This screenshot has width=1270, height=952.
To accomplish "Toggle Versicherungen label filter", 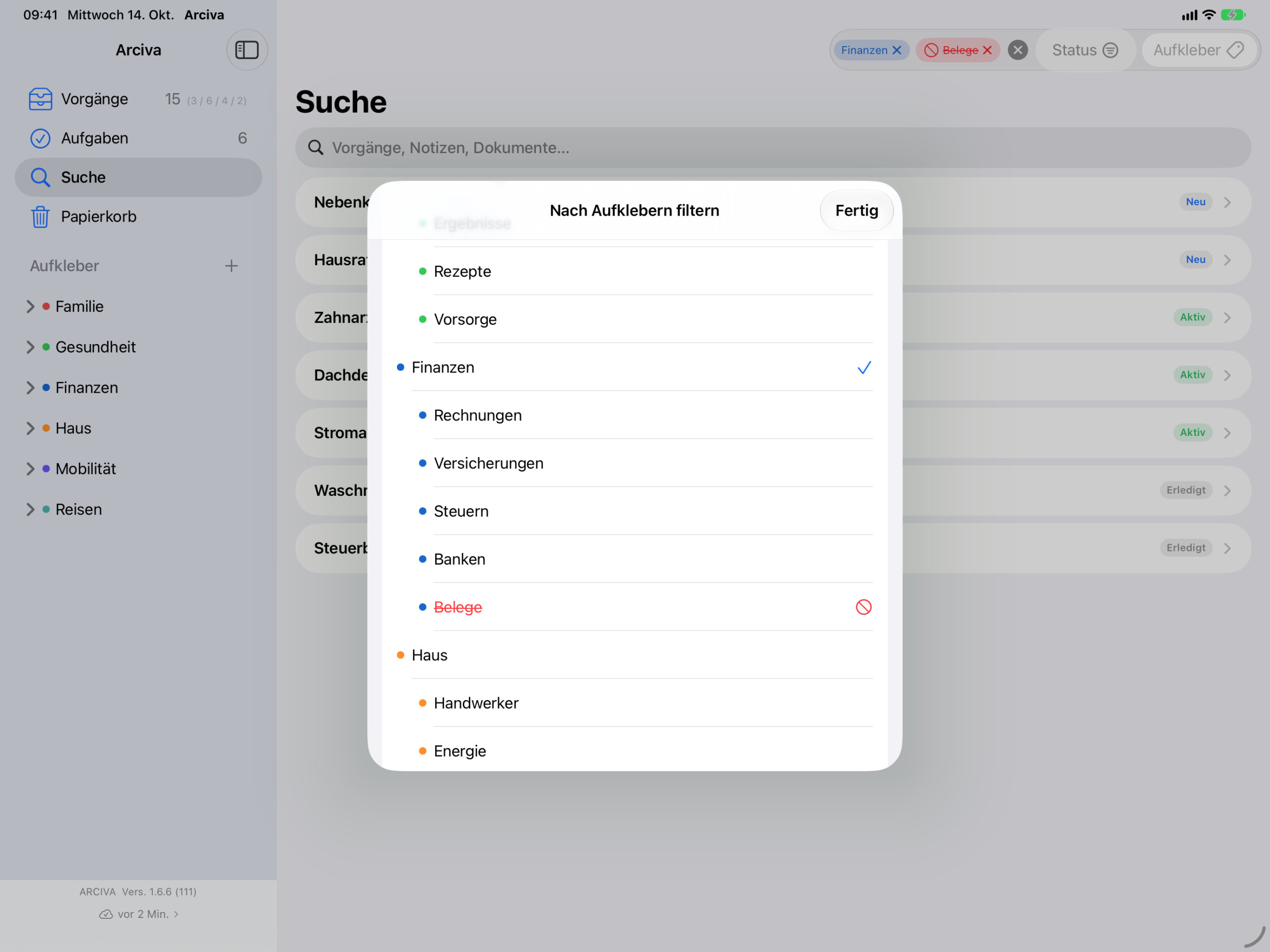I will pyautogui.click(x=635, y=463).
